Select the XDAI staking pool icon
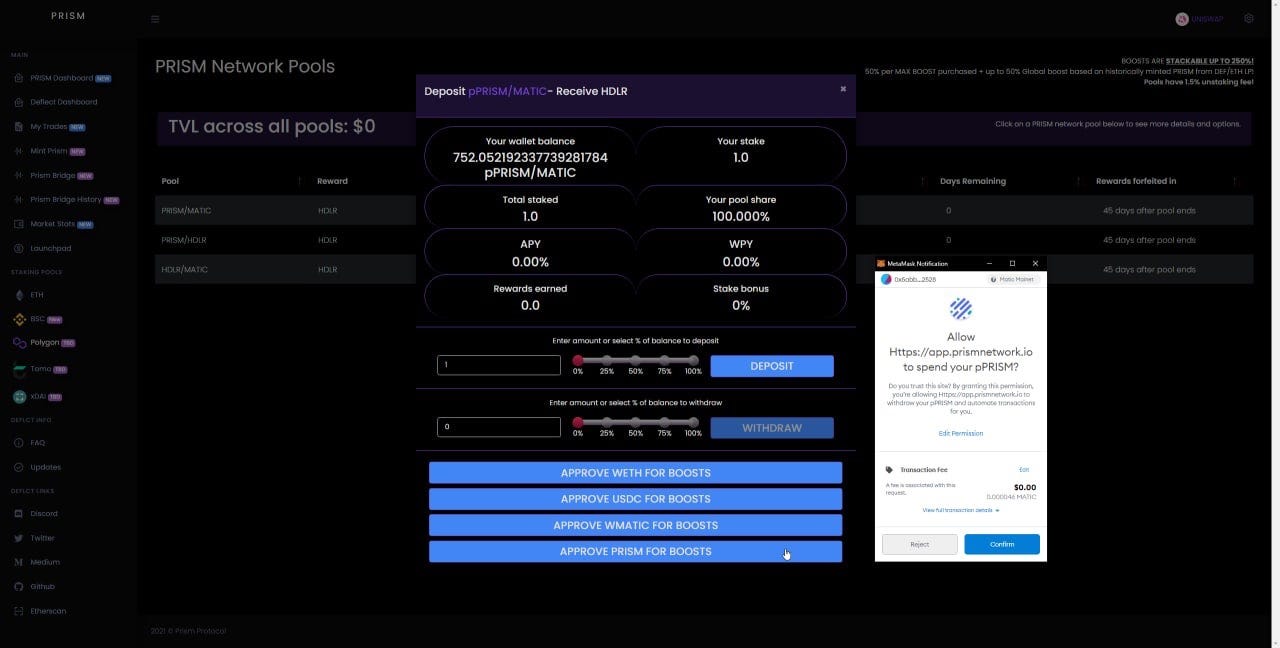This screenshot has height=648, width=1280. [x=19, y=396]
